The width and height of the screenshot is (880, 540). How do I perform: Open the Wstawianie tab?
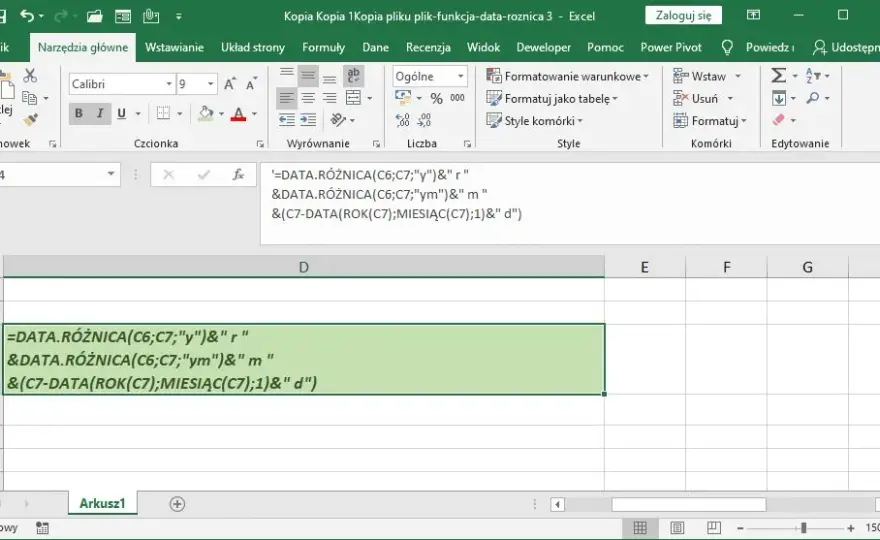click(174, 48)
